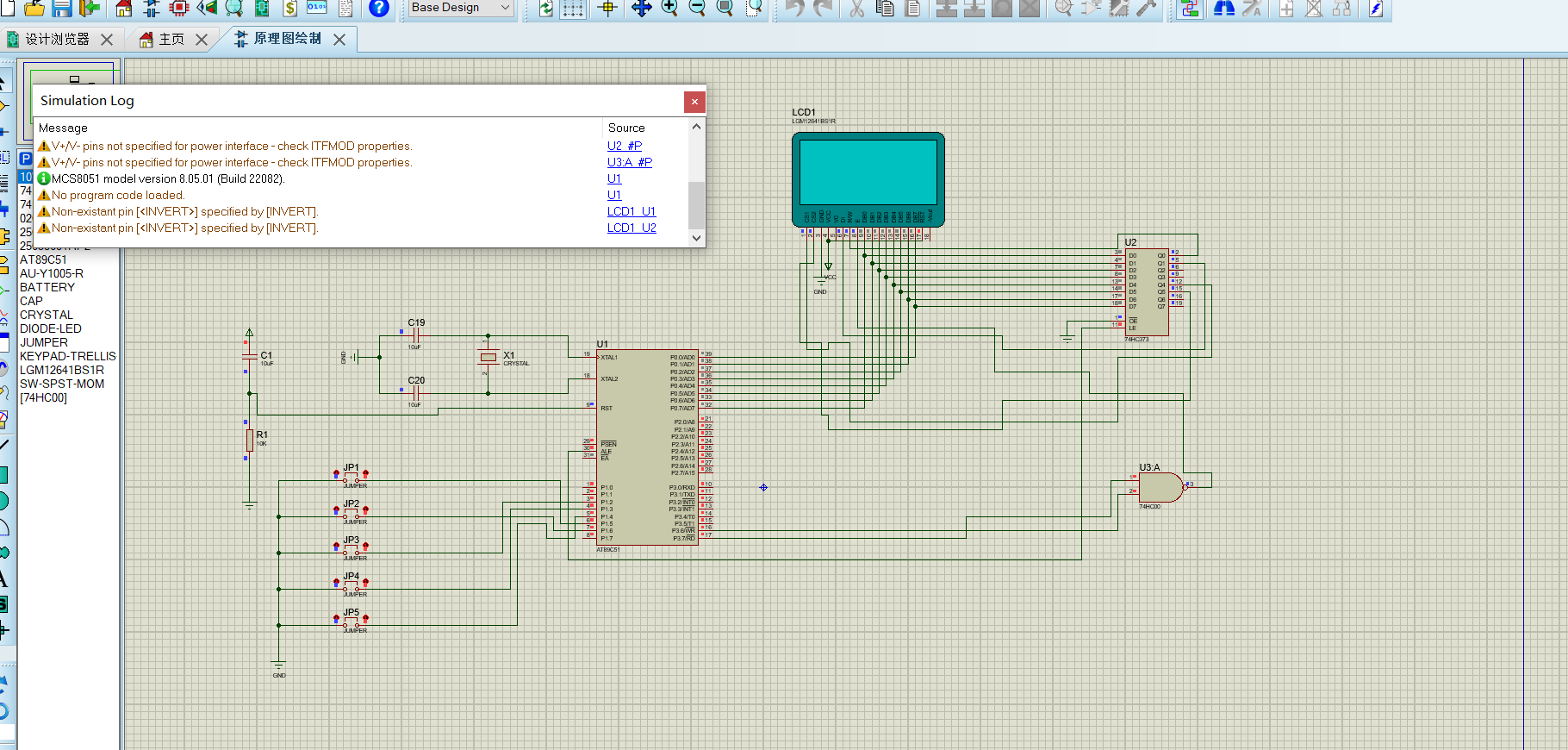Click the Block Rotate icon
Image resolution: width=1568 pixels, height=750 pixels.
coord(1002,9)
